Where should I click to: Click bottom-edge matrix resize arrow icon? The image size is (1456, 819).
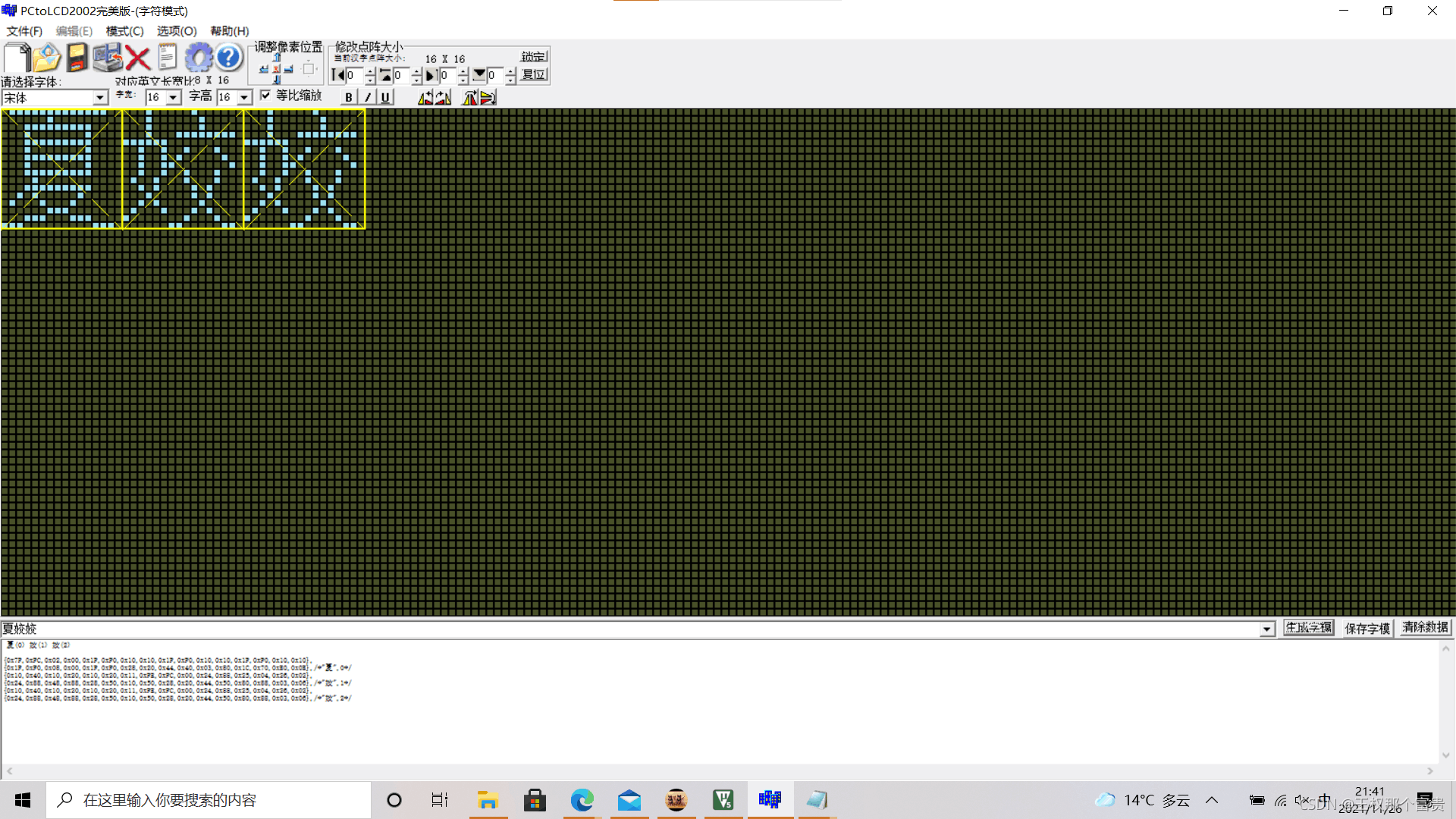pos(479,75)
